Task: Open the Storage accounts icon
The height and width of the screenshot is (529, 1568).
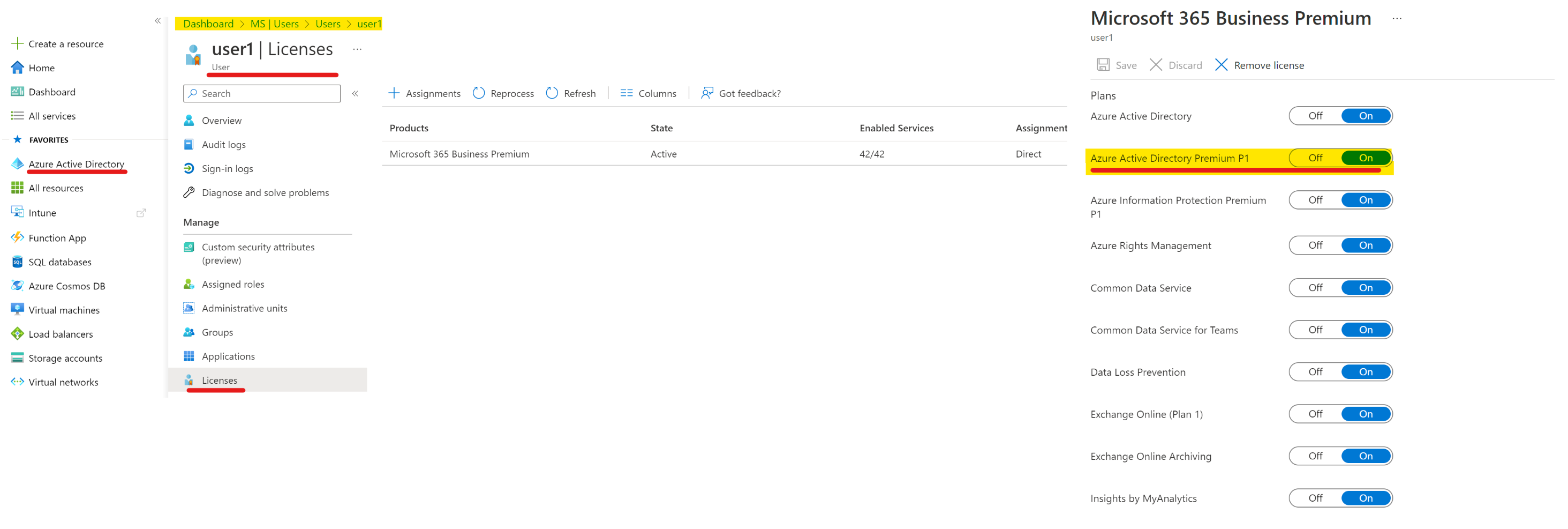Action: pyautogui.click(x=17, y=357)
